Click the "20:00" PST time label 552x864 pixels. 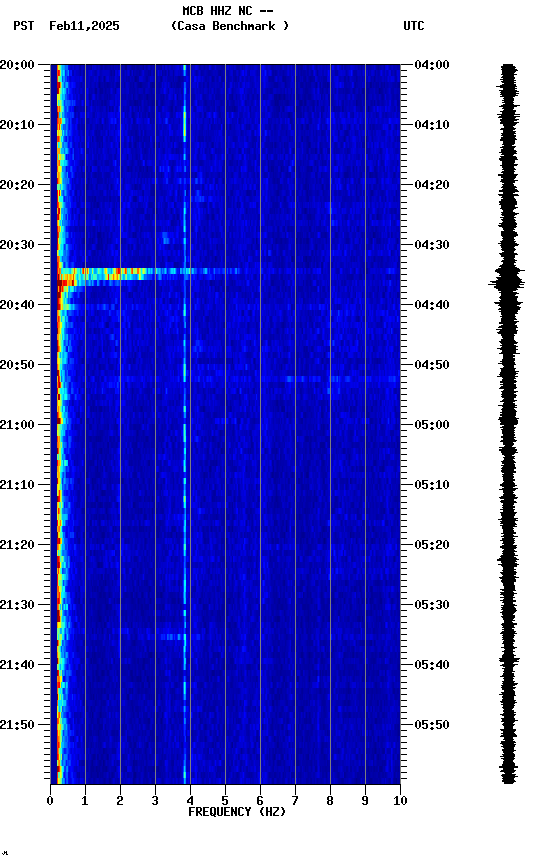pyautogui.click(x=17, y=65)
